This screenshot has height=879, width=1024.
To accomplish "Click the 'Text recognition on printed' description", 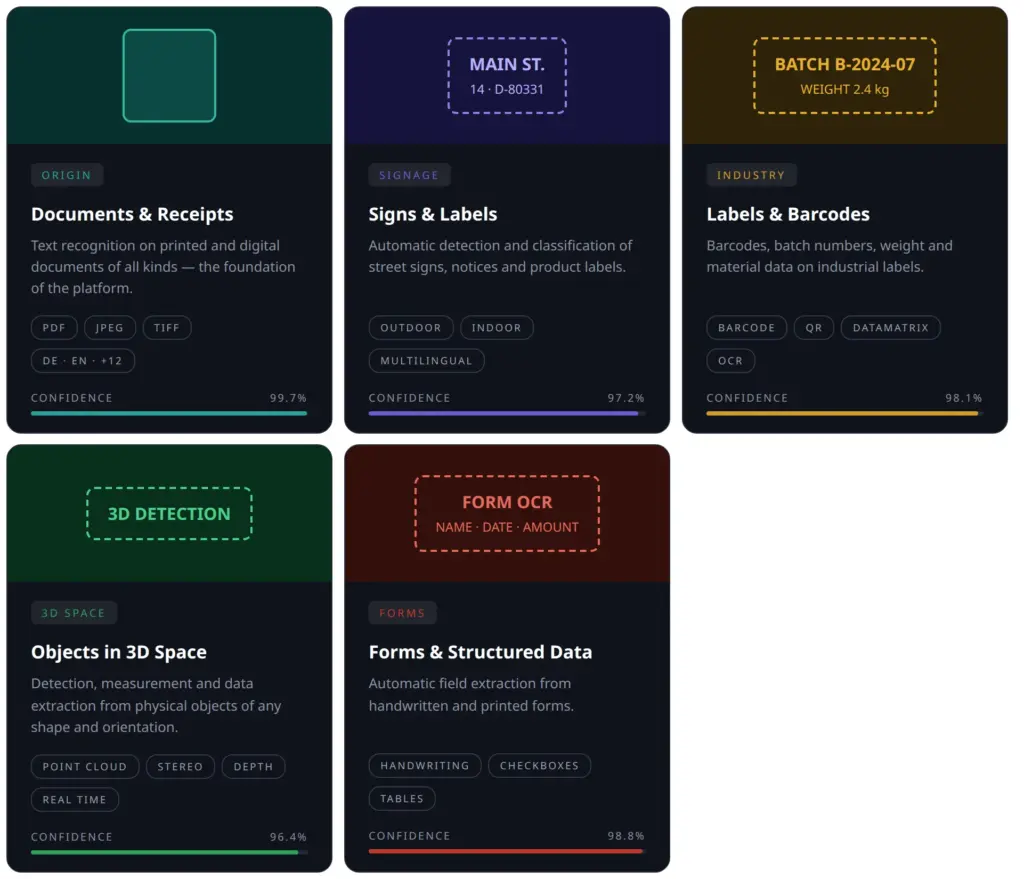I will click(x=163, y=266).
